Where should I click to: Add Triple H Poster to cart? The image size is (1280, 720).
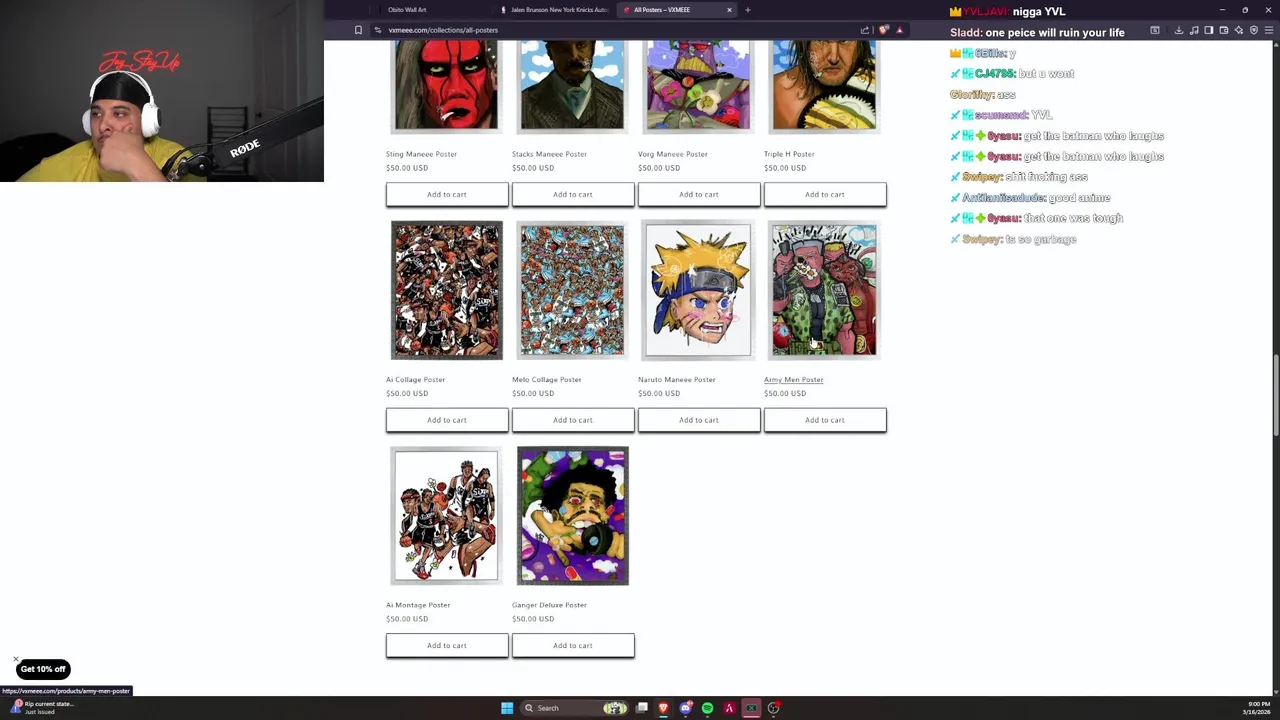coord(825,194)
